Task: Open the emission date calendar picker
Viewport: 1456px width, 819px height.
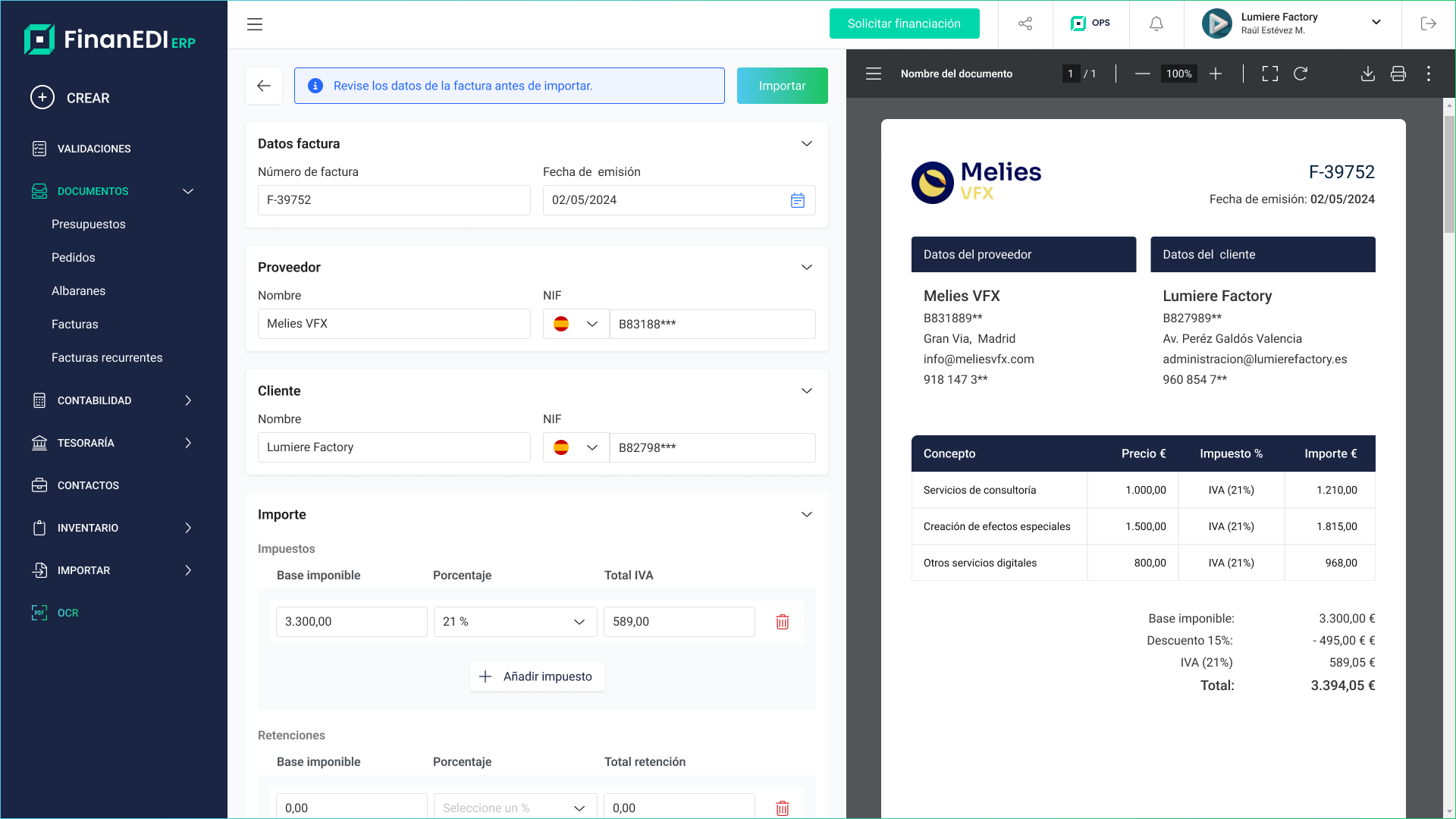Action: [x=798, y=200]
